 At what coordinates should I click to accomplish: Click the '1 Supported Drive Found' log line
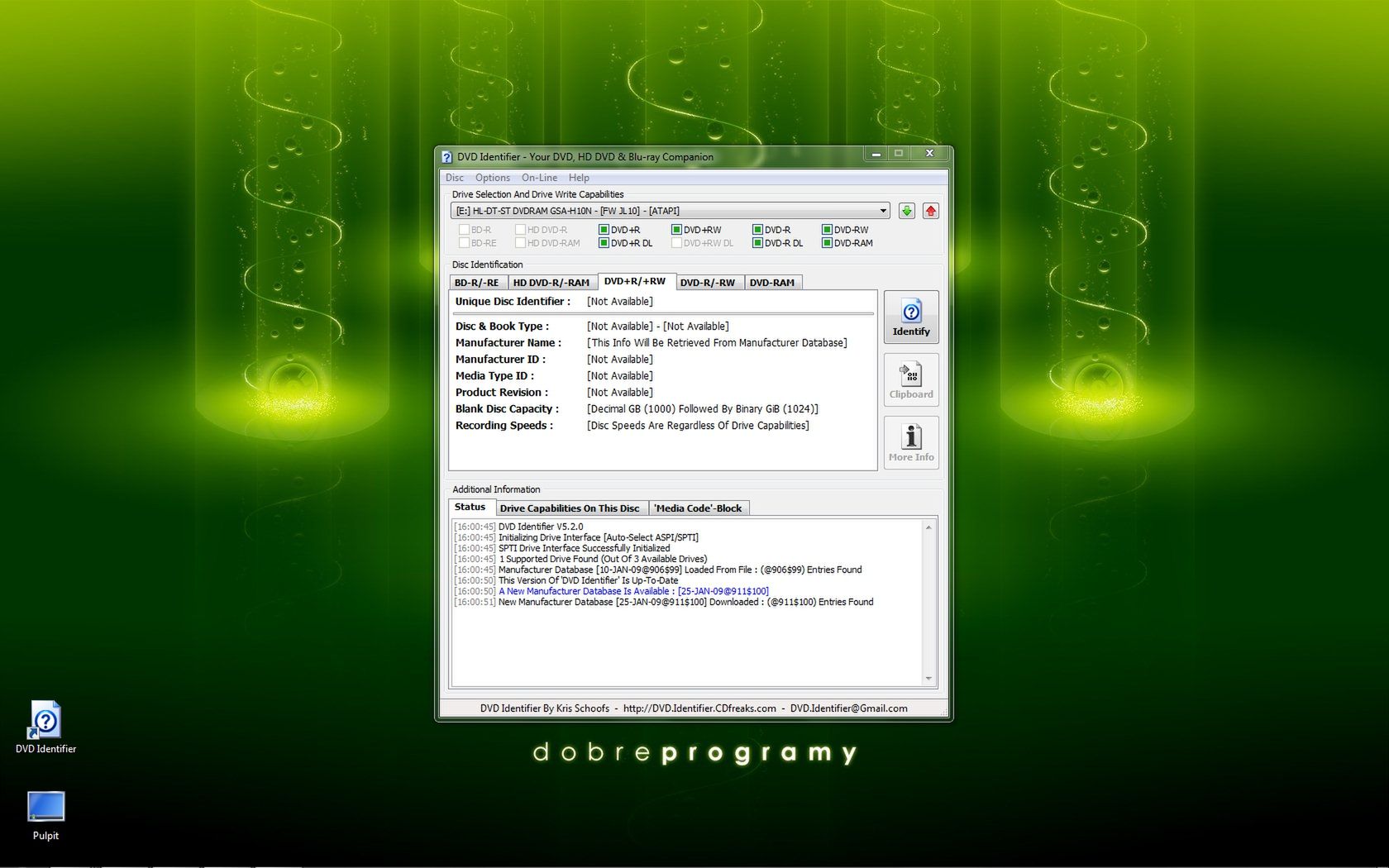[603, 559]
